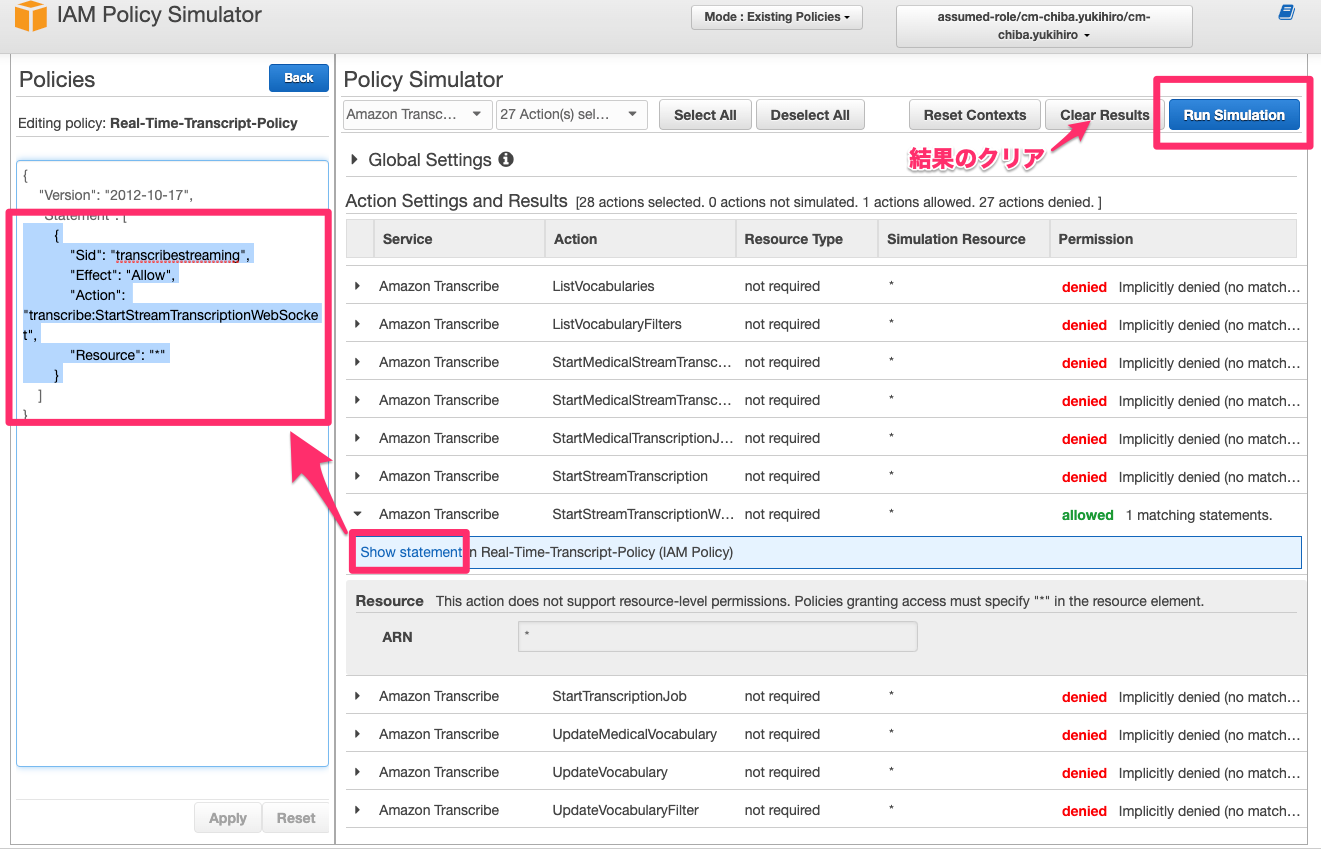Click Deselect All actions
1321x863 pixels.
[810, 114]
